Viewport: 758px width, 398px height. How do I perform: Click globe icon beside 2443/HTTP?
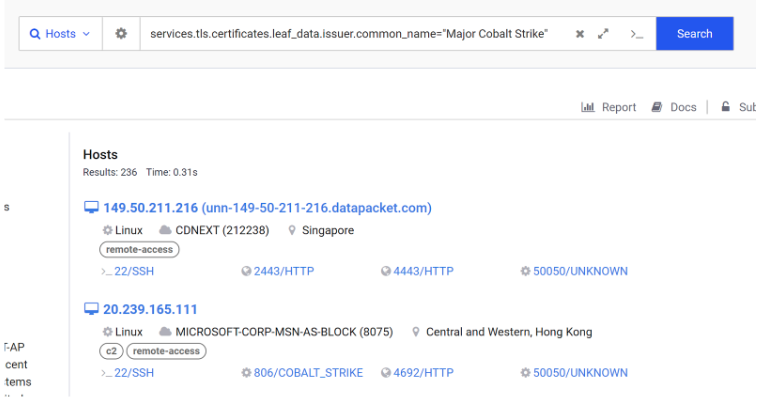[246, 271]
